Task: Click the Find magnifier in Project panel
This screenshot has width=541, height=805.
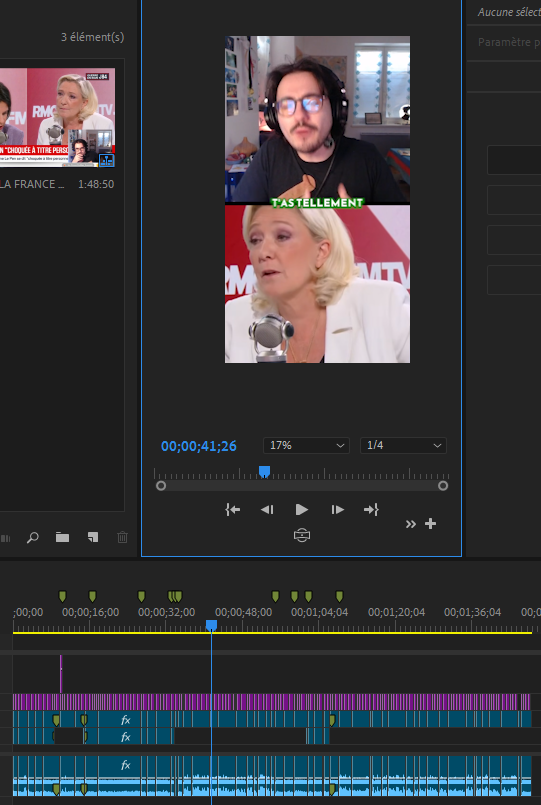Action: [32, 538]
